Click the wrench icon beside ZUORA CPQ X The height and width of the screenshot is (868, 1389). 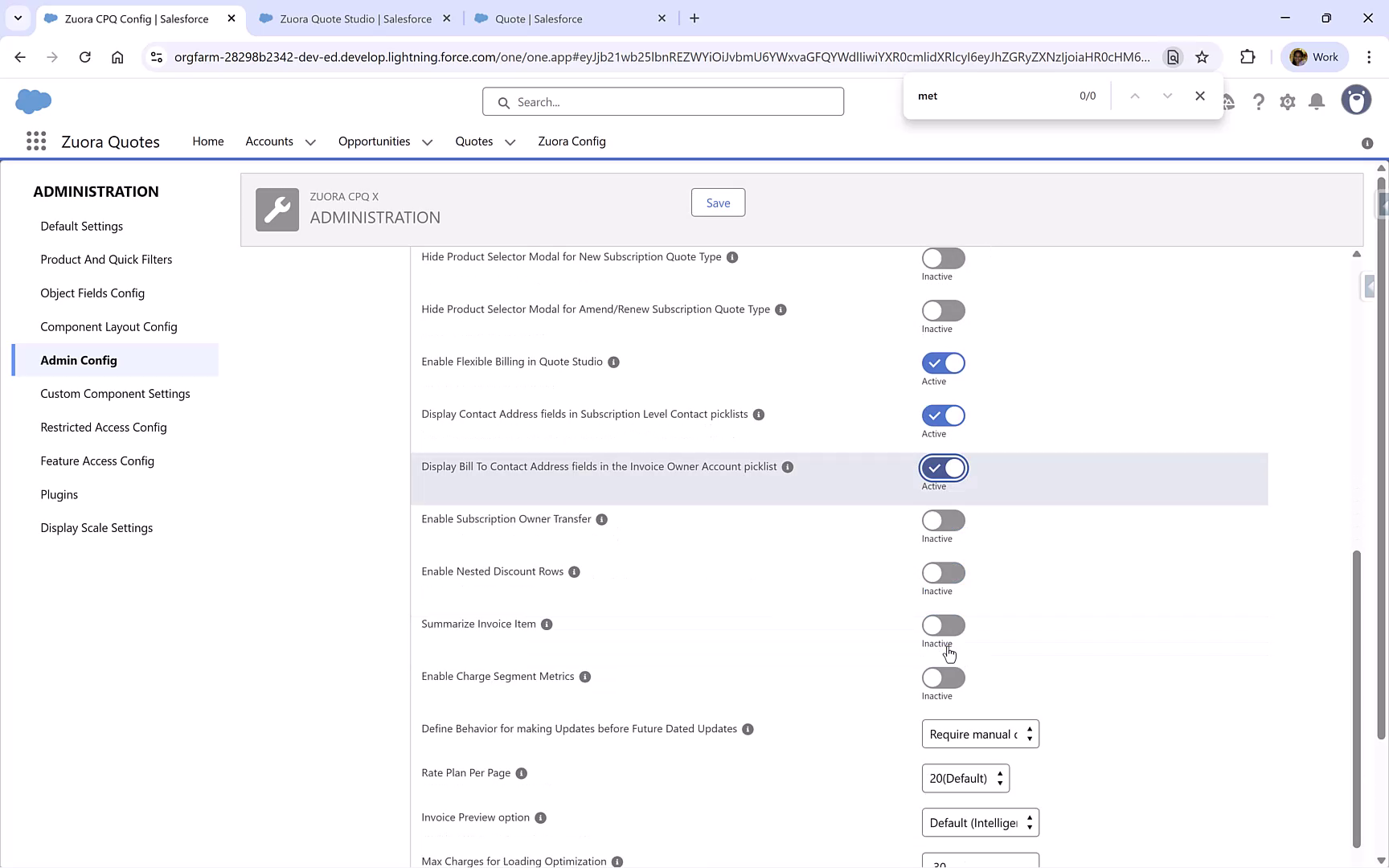tap(277, 209)
